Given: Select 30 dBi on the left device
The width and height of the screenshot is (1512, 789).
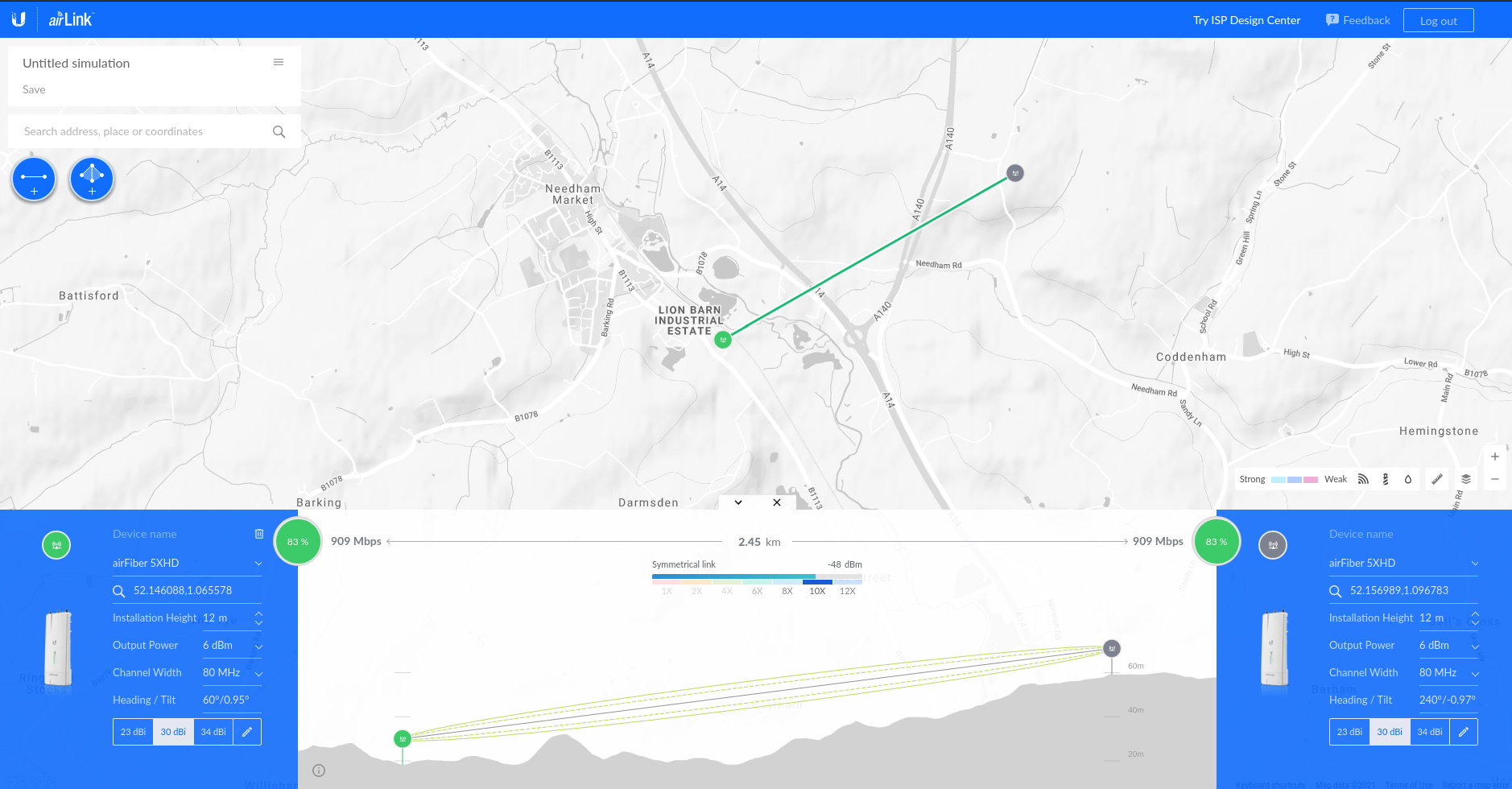Looking at the screenshot, I should 173,732.
